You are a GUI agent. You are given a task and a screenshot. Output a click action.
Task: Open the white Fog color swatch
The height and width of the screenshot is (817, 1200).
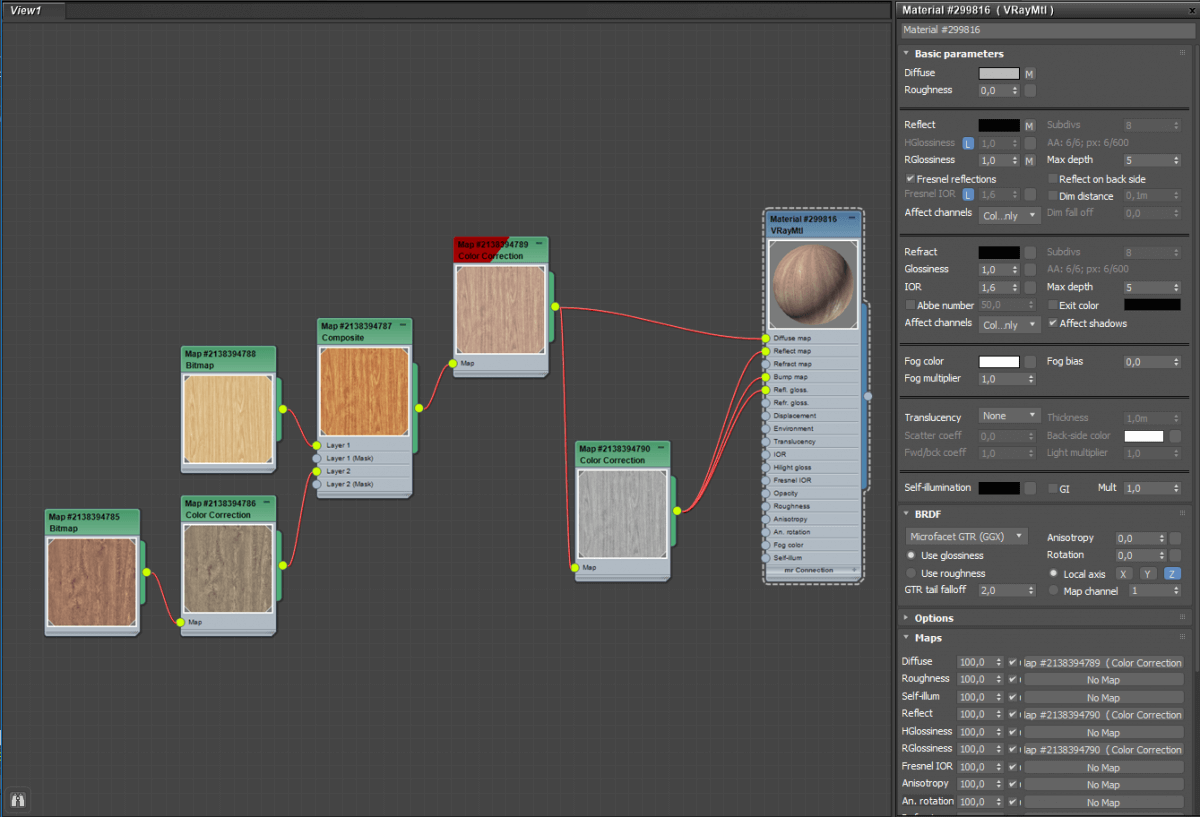(999, 362)
